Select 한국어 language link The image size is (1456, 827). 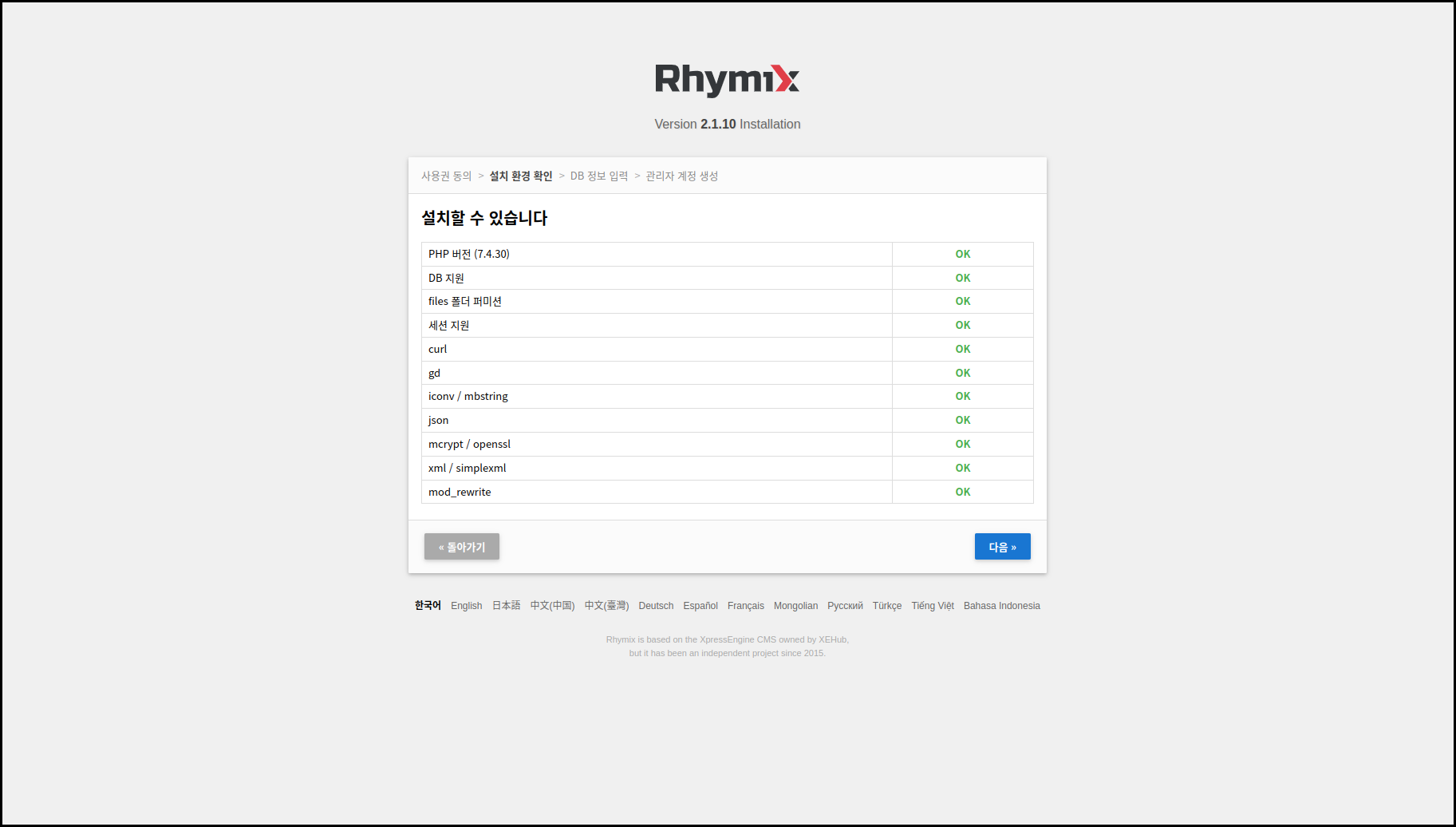tap(428, 606)
